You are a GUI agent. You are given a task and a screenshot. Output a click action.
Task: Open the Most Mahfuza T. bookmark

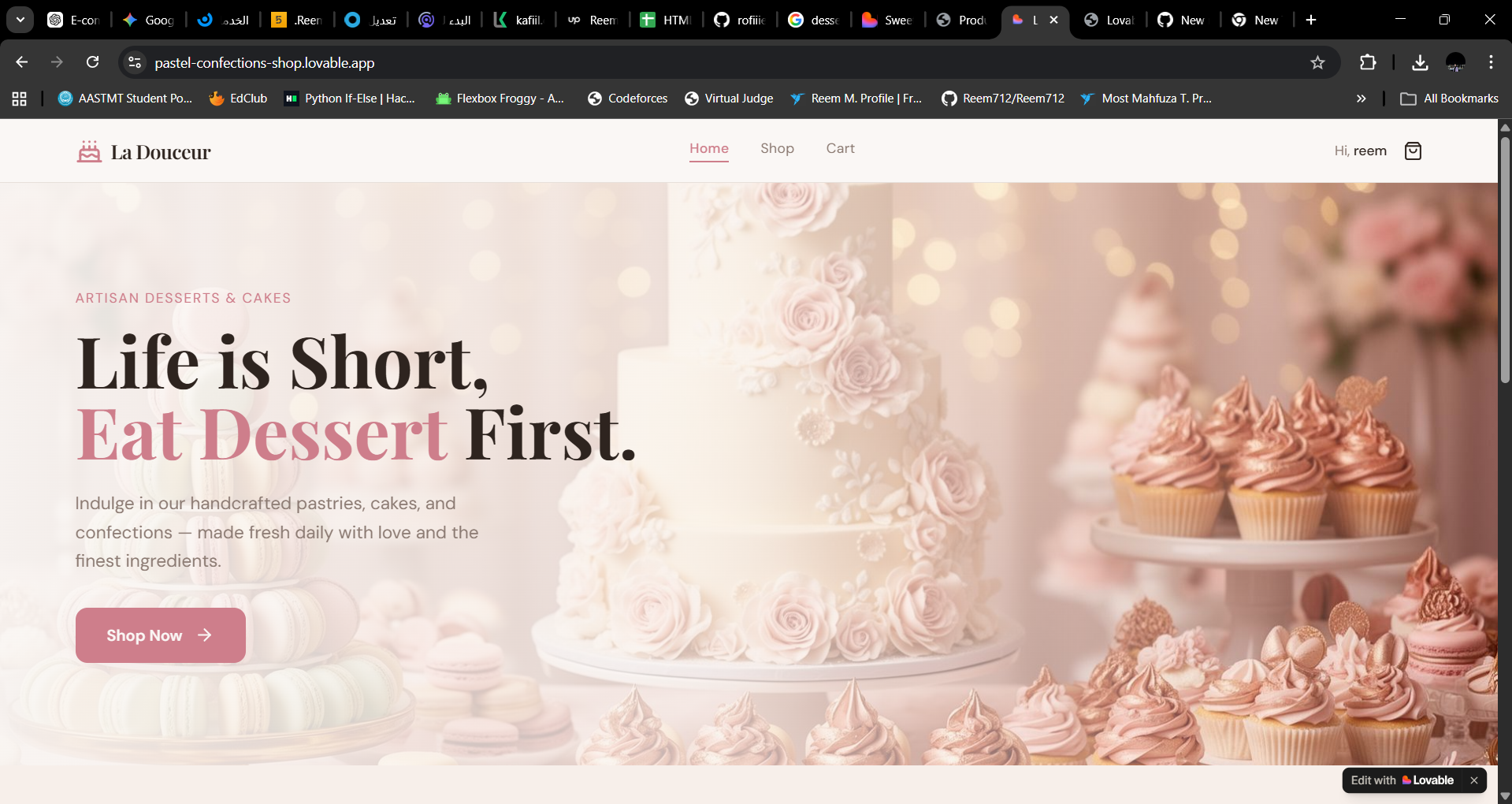pyautogui.click(x=1146, y=99)
